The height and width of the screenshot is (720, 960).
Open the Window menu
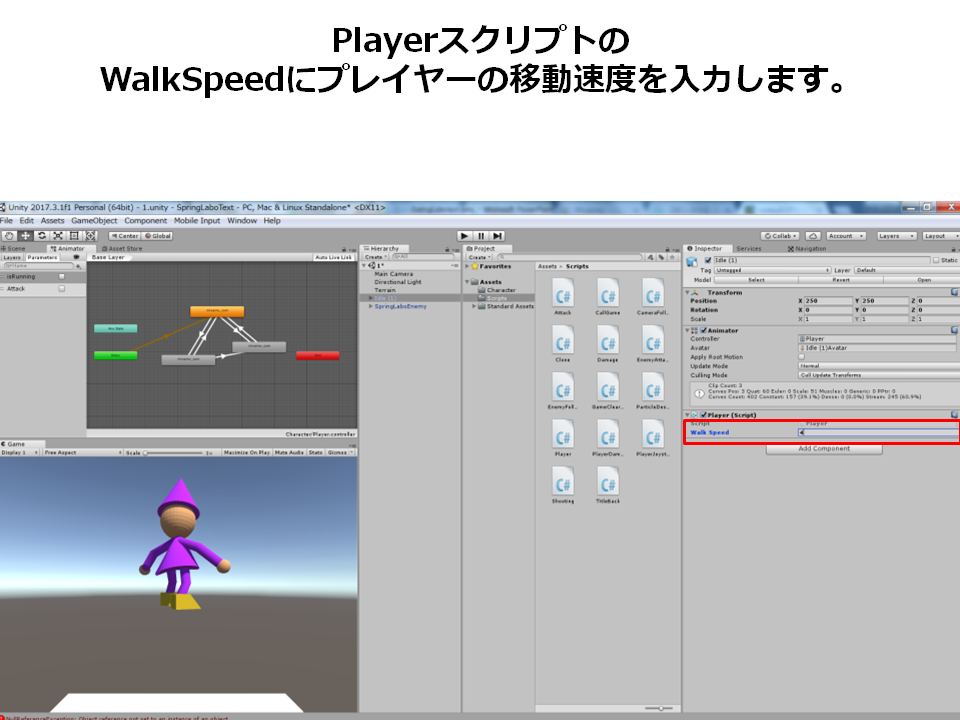pyautogui.click(x=242, y=221)
